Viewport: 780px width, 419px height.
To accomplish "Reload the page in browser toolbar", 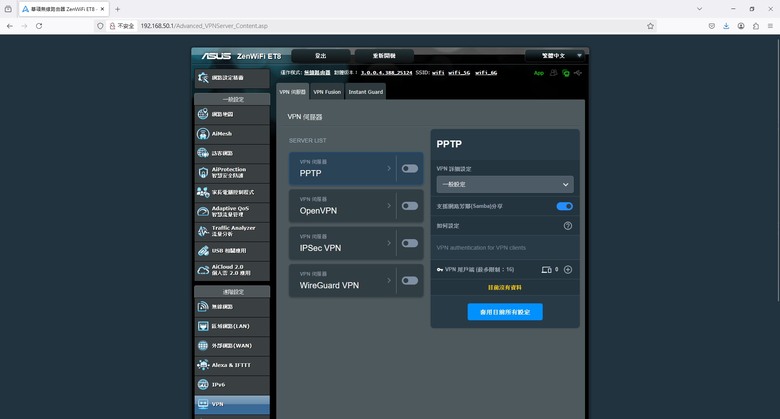I will click(39, 26).
